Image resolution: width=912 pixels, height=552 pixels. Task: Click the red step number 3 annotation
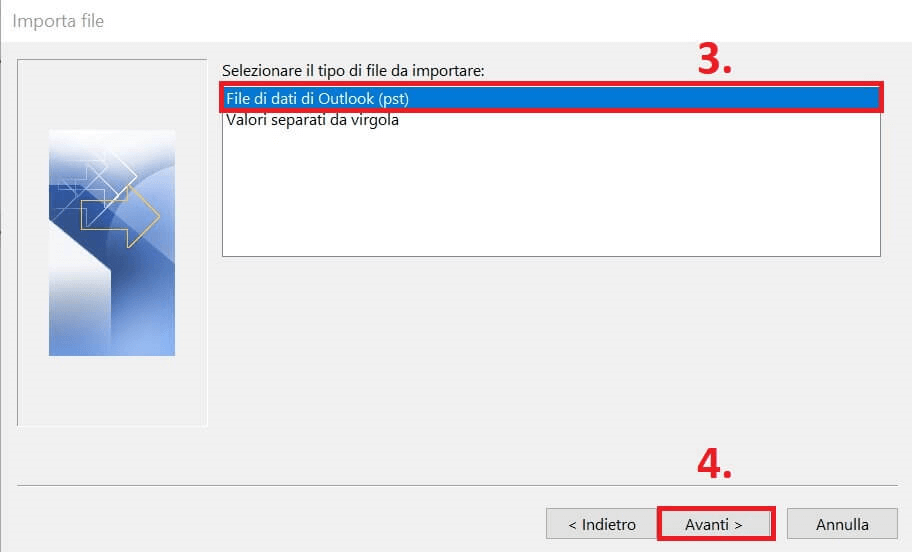click(715, 60)
